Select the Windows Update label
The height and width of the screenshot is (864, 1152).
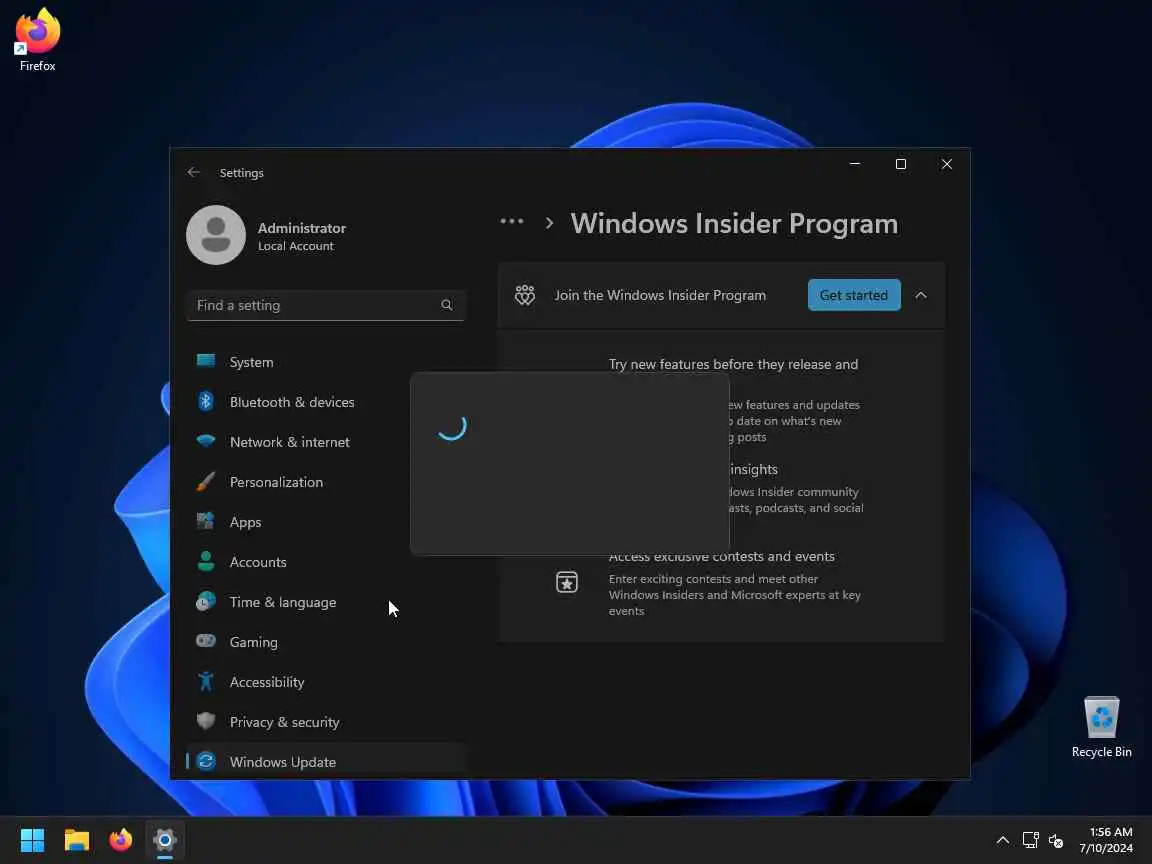click(x=283, y=762)
